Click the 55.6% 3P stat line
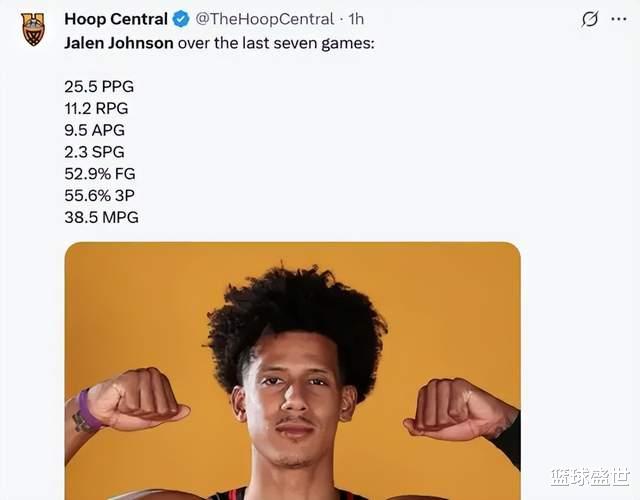The image size is (640, 500). click(x=99, y=196)
